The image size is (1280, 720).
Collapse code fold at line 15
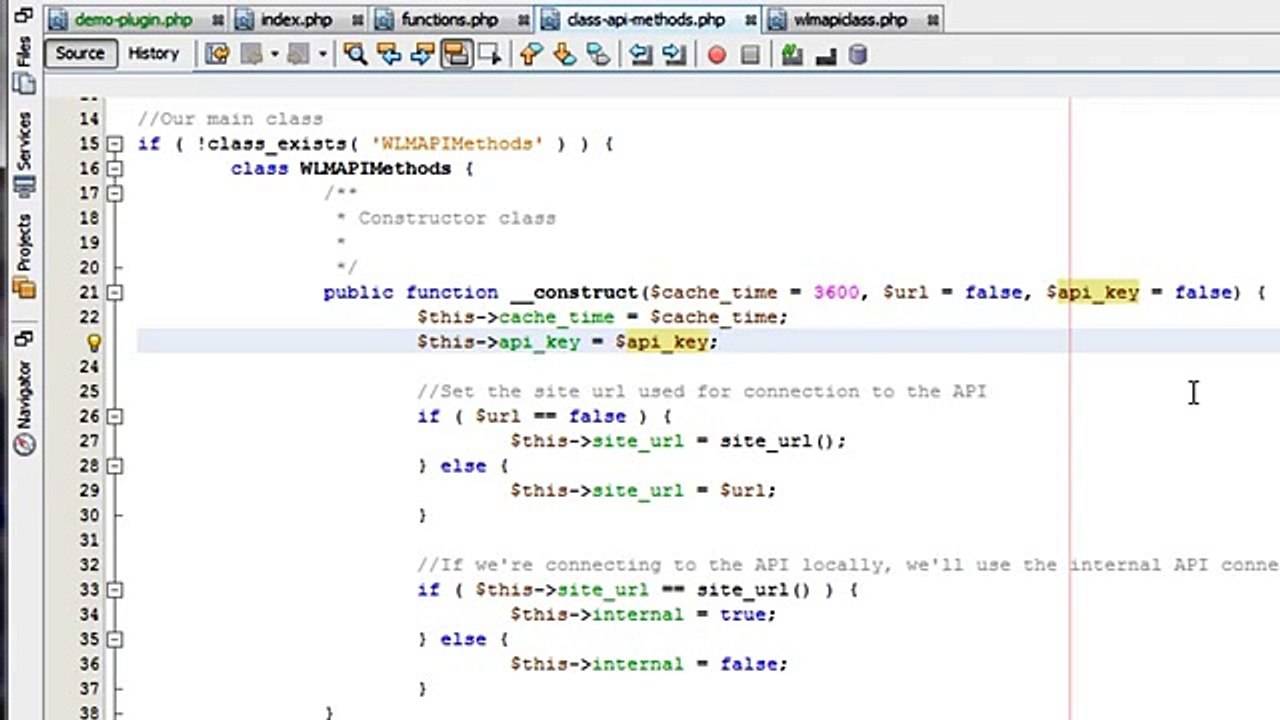click(x=115, y=144)
